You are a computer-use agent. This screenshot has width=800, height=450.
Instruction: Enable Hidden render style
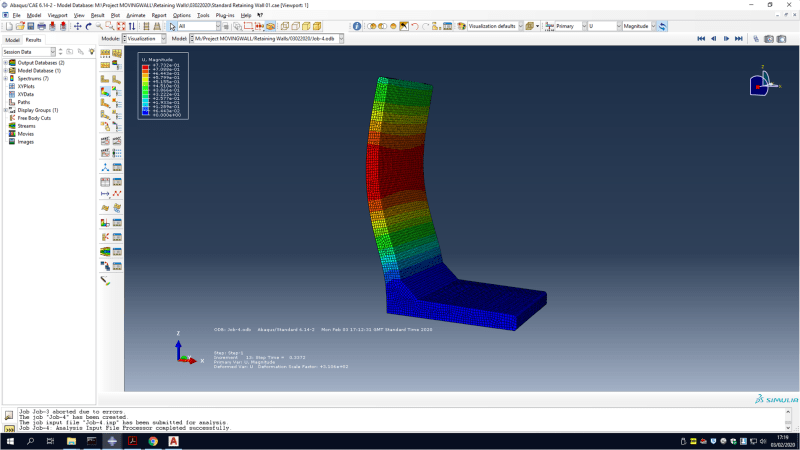coord(295,26)
